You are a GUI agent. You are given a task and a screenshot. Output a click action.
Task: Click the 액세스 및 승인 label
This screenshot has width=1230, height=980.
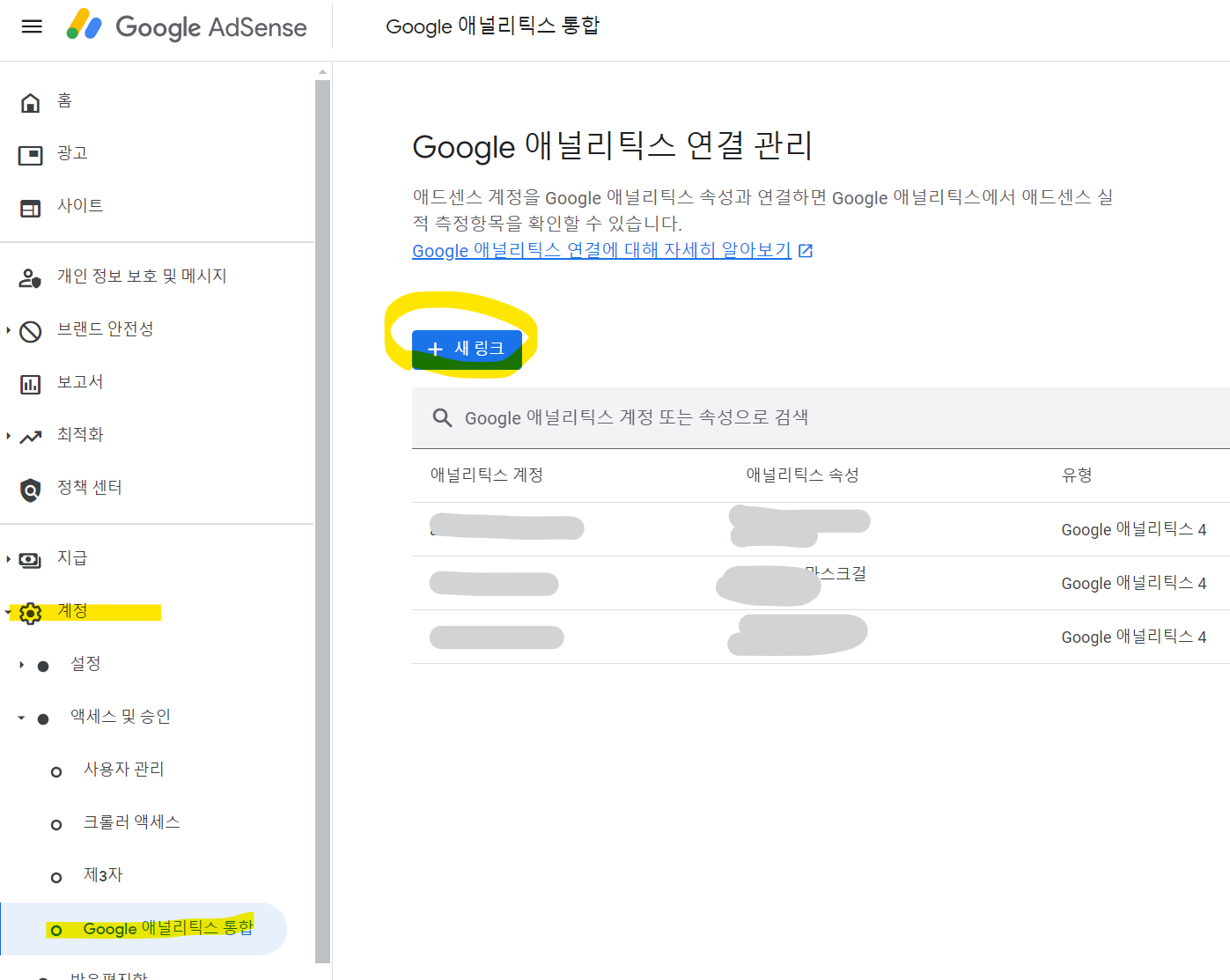tap(121, 717)
